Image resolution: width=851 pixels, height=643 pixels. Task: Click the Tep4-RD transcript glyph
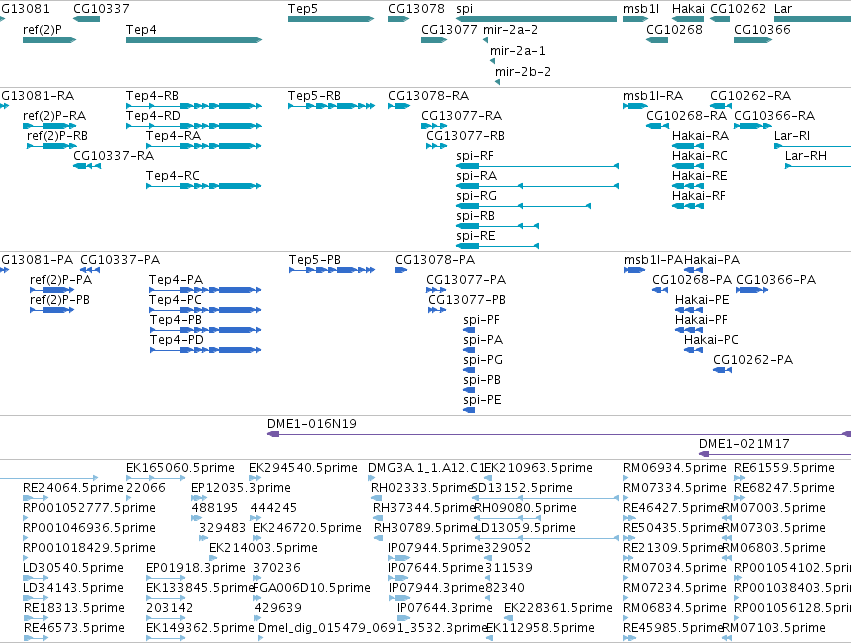[x=194, y=126]
